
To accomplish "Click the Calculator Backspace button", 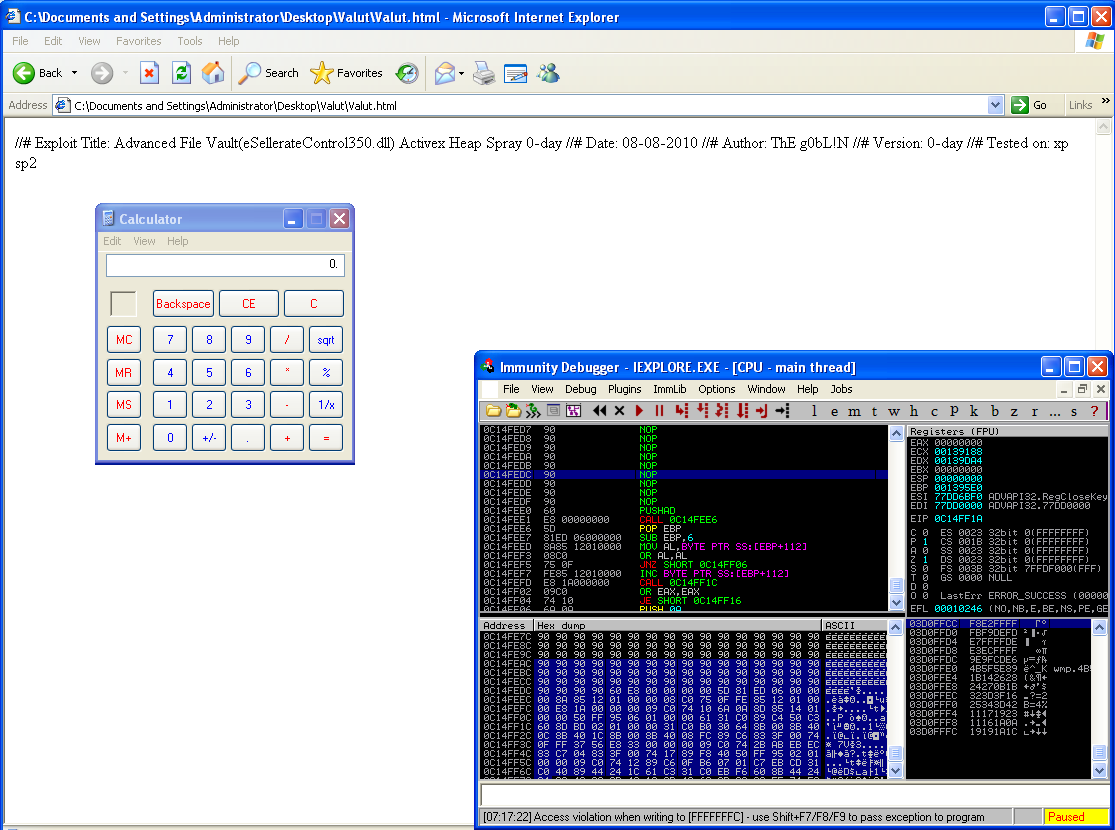I will [183, 304].
